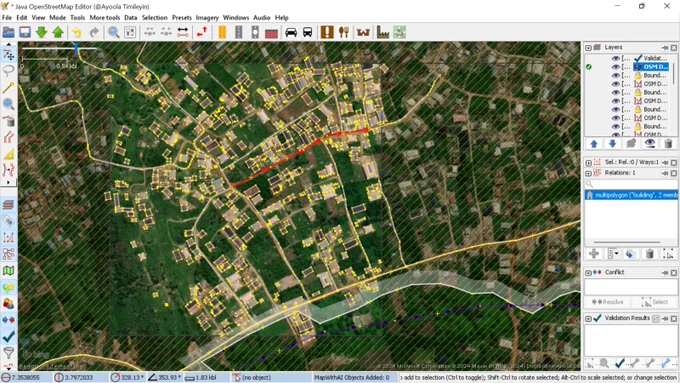Expand the Selection panel
Image resolution: width=680 pixels, height=383 pixels.
[588, 163]
